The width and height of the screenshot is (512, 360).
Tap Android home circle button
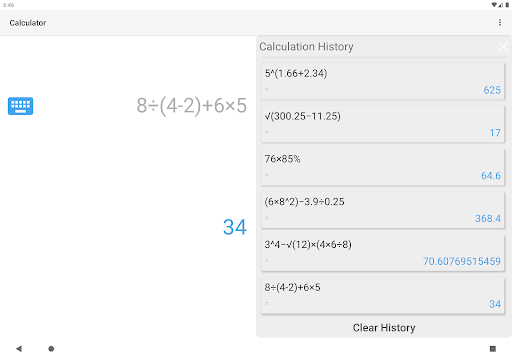tap(51, 349)
